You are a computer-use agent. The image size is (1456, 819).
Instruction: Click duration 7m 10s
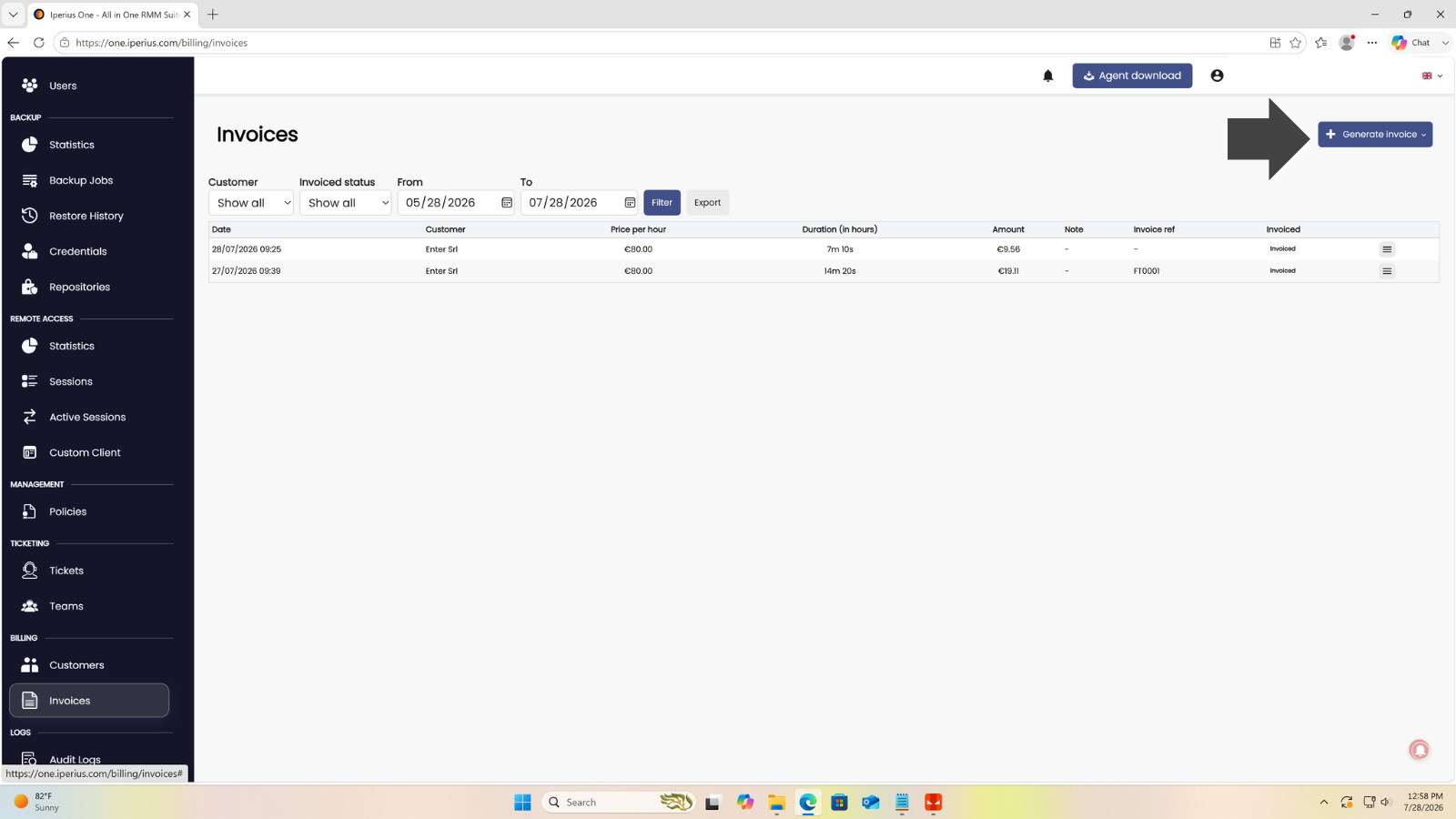(840, 249)
